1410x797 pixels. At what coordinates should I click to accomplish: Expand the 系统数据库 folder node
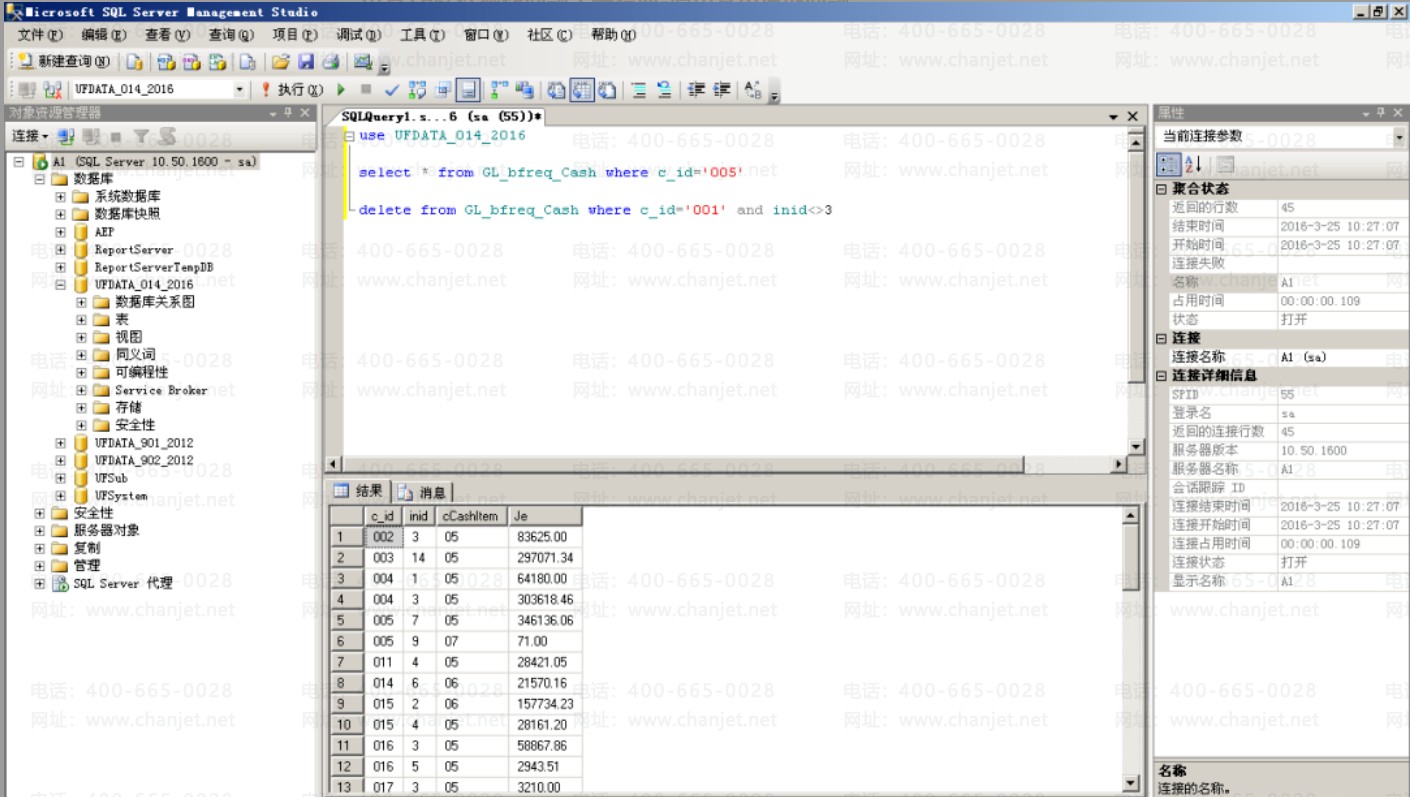(60, 196)
